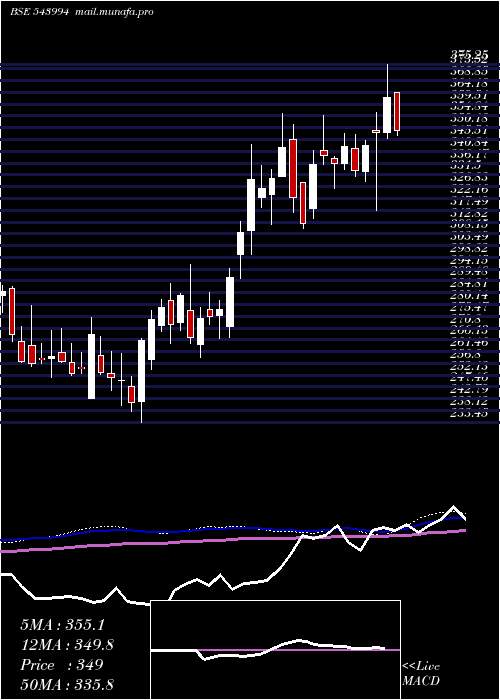This screenshot has width=500, height=700.
Task: Click the mail.munafa.pro source label
Action: pos(113,12)
